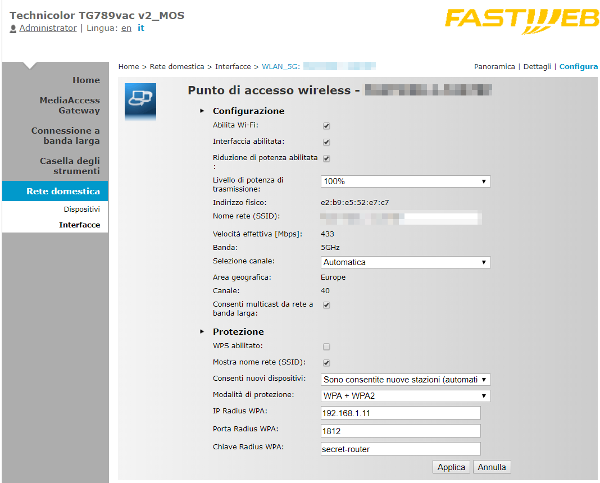Open Connessione a banda larga menu
Image resolution: width=600 pixels, height=483 pixels.
[65, 135]
